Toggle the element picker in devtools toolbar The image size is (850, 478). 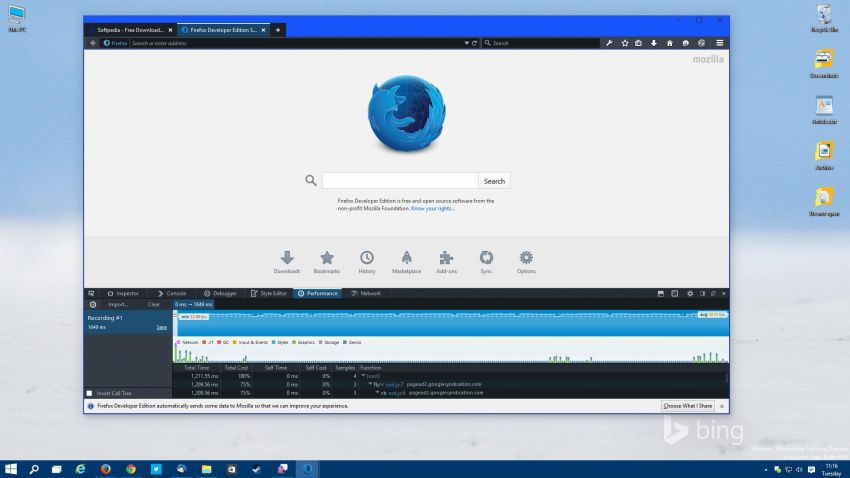(x=91, y=293)
